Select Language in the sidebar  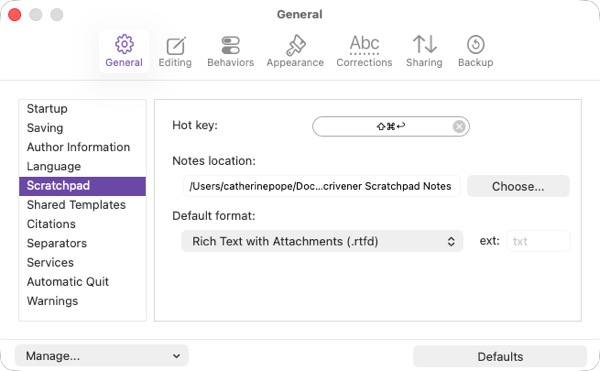coord(82,166)
